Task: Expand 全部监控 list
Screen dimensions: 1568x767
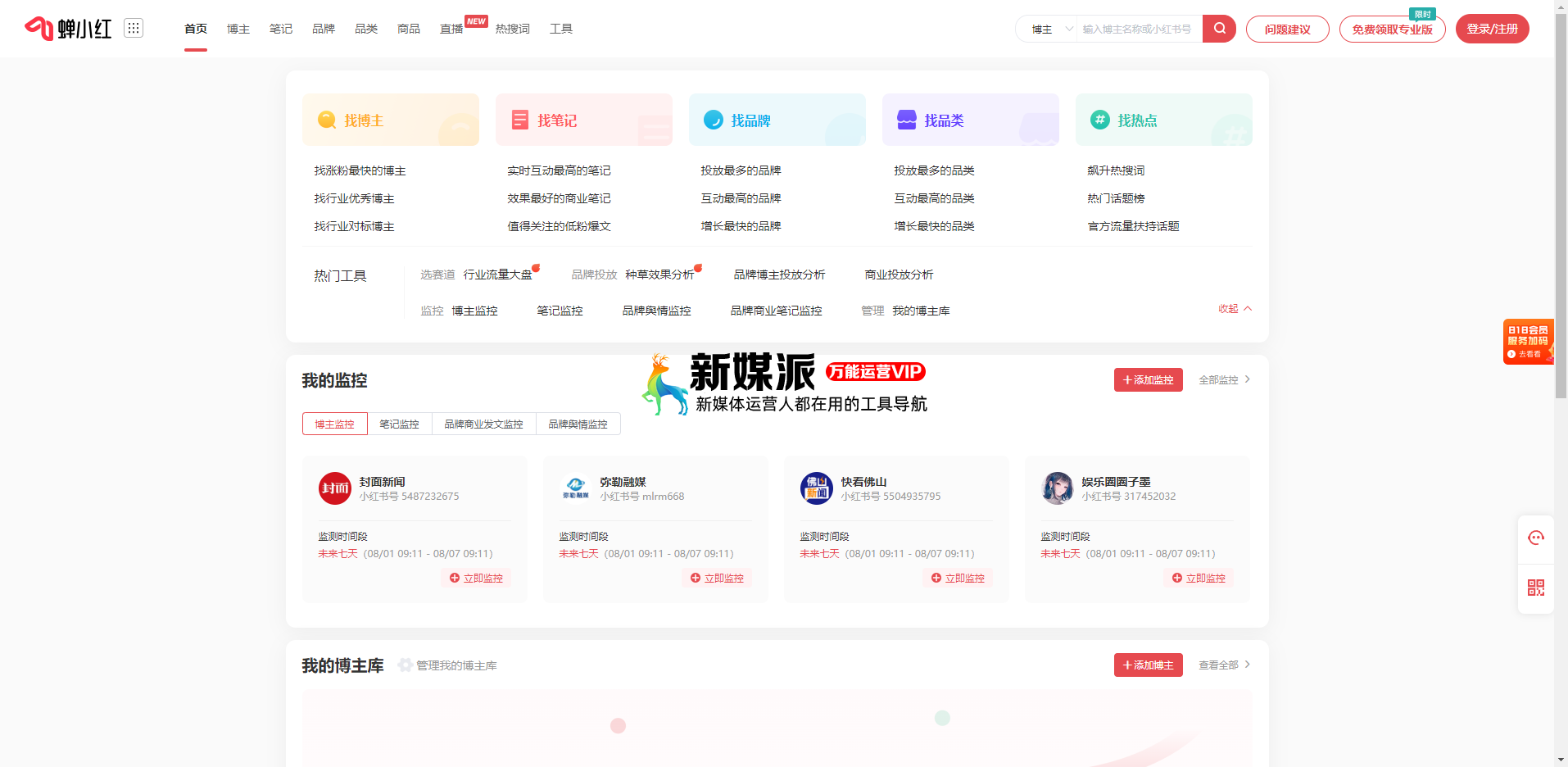Action: (1225, 379)
